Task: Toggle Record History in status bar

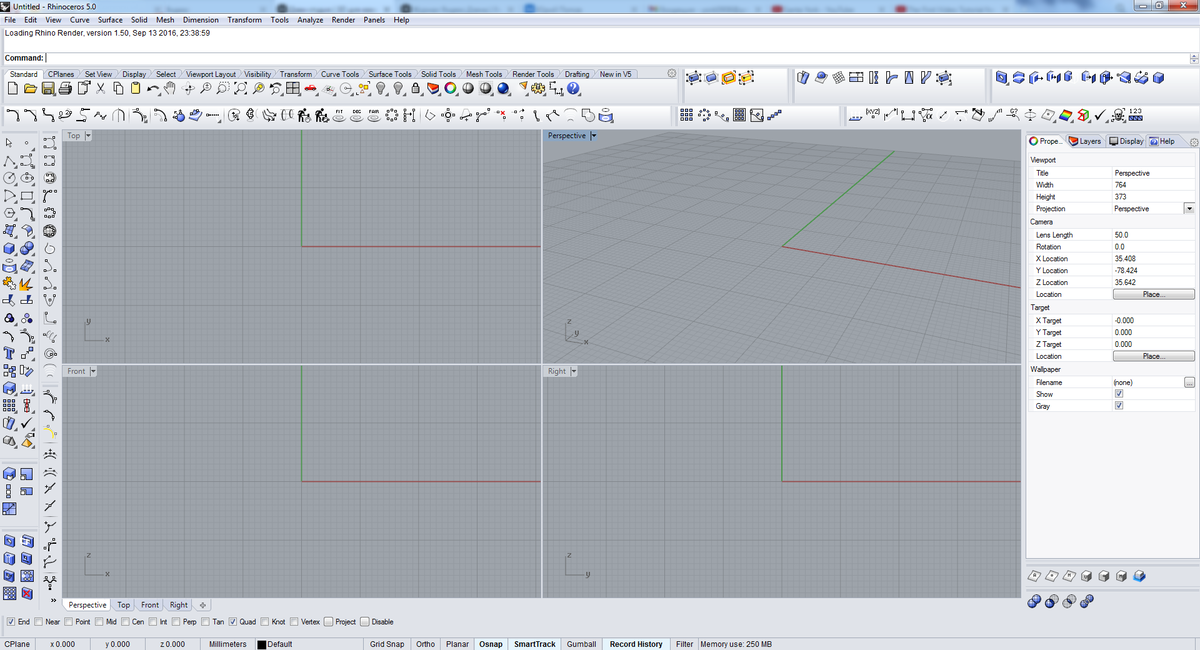Action: [636, 644]
